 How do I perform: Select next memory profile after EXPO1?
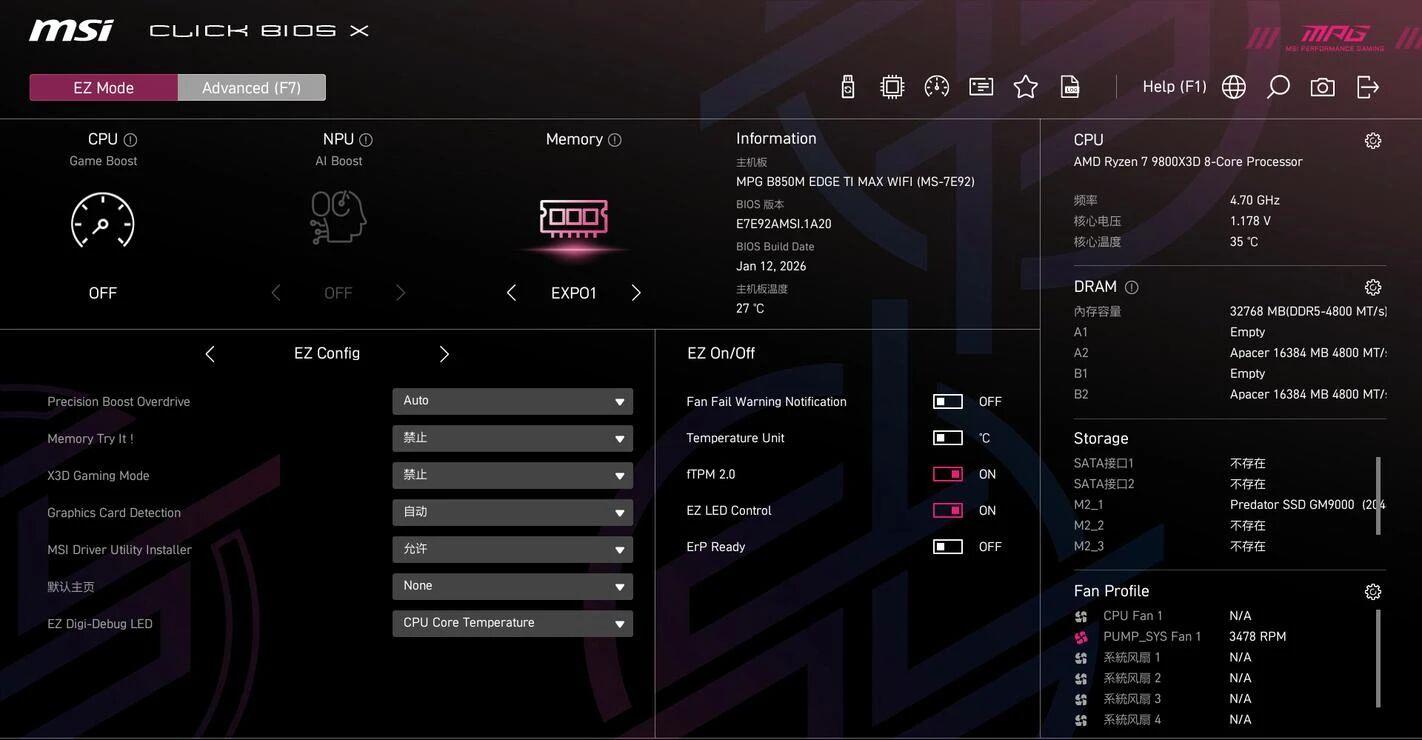pos(636,293)
